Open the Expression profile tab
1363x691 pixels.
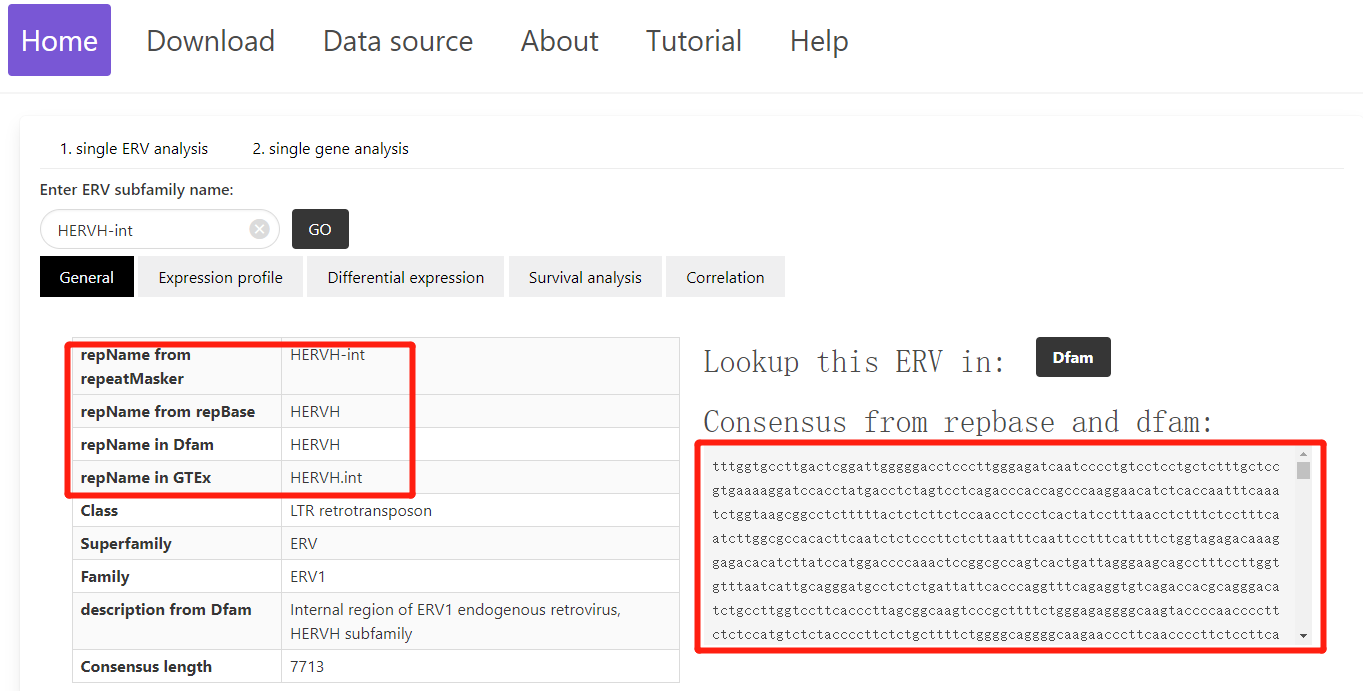(x=220, y=277)
